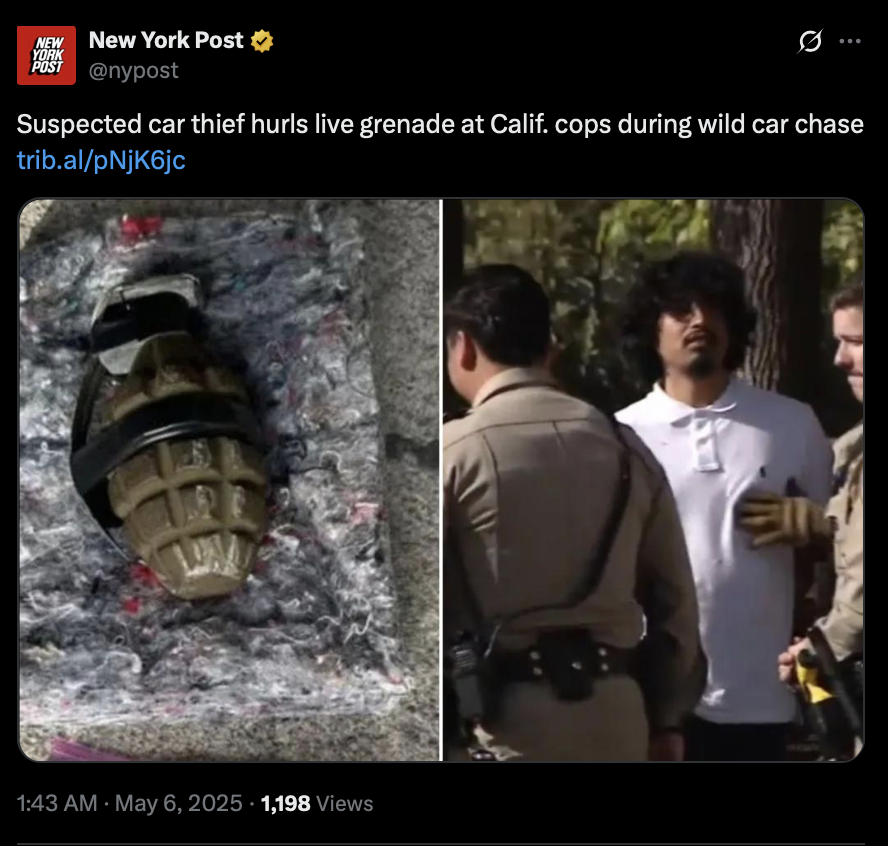Open the arrest photo on the right
888x846 pixels.
click(654, 480)
